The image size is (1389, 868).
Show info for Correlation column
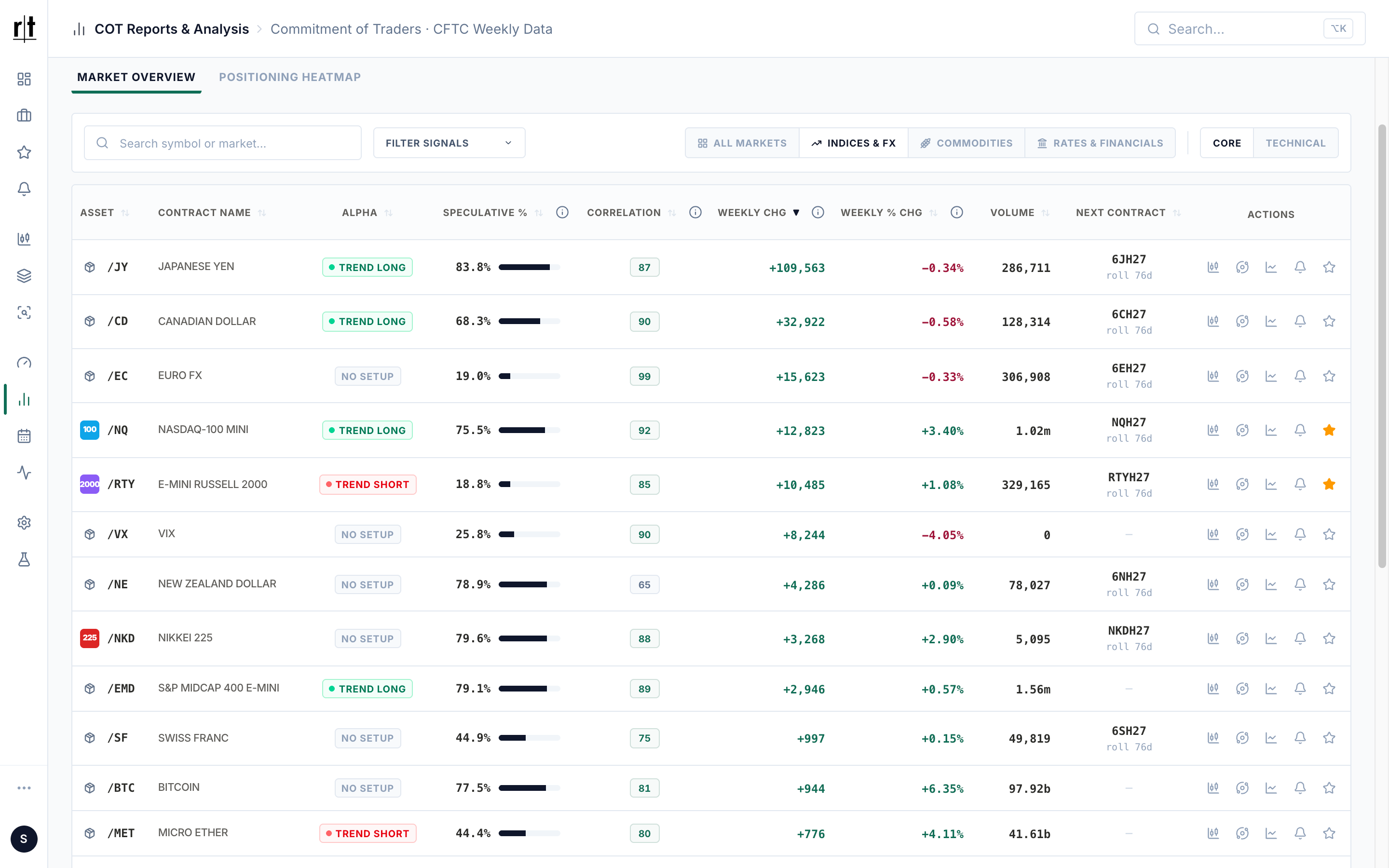coord(695,212)
